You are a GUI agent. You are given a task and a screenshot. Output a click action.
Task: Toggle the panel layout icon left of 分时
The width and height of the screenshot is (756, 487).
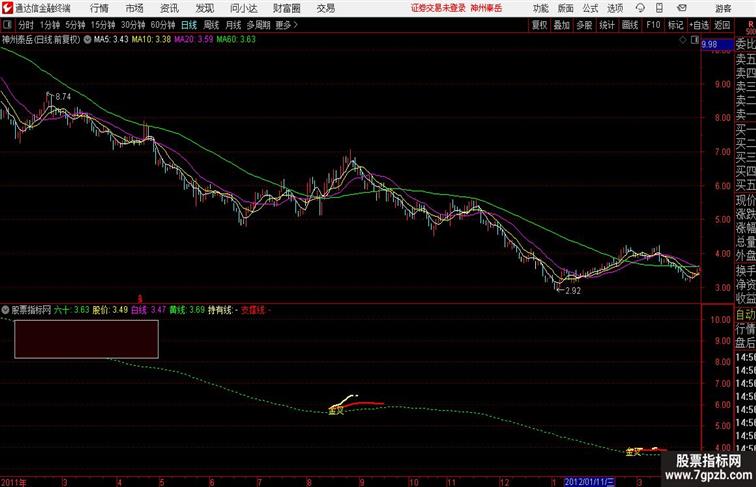(x=7, y=25)
